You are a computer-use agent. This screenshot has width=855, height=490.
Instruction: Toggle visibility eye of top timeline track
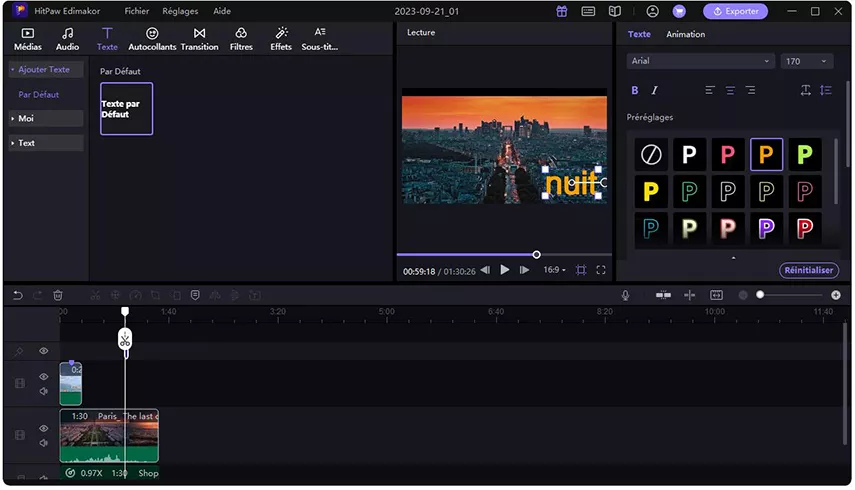[x=44, y=351]
